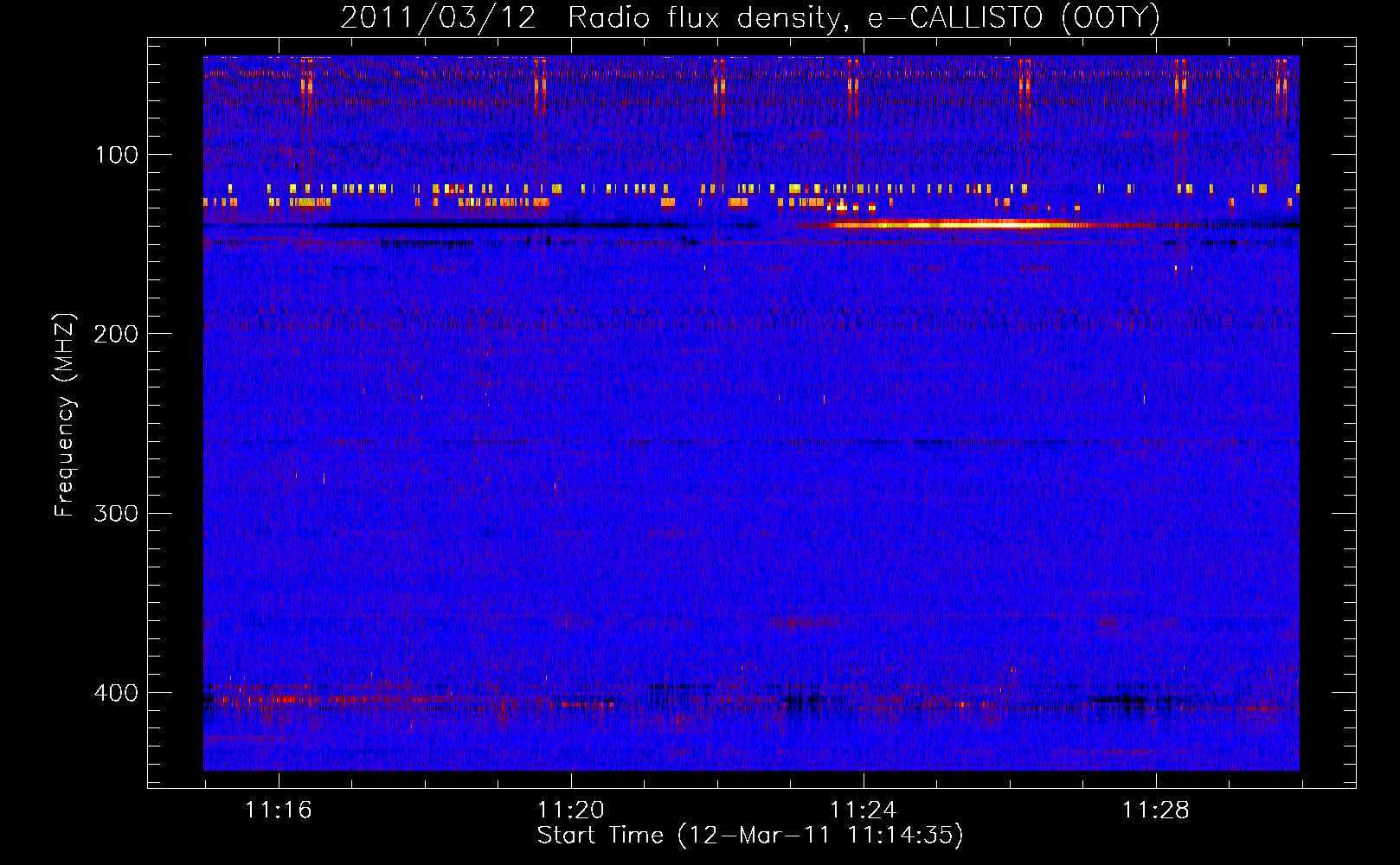The image size is (1400, 865).
Task: Click the '11:24' time tick label
Action: [864, 811]
